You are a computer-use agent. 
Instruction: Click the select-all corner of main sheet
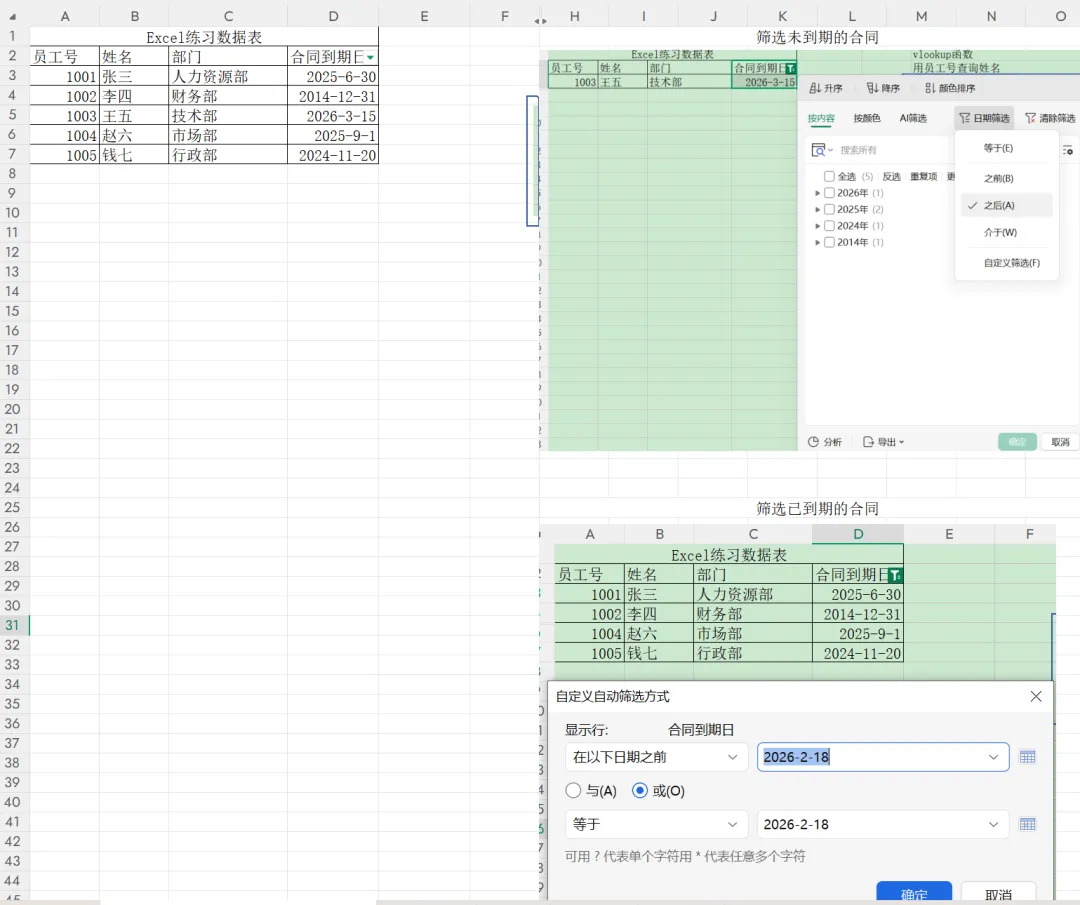(12, 16)
